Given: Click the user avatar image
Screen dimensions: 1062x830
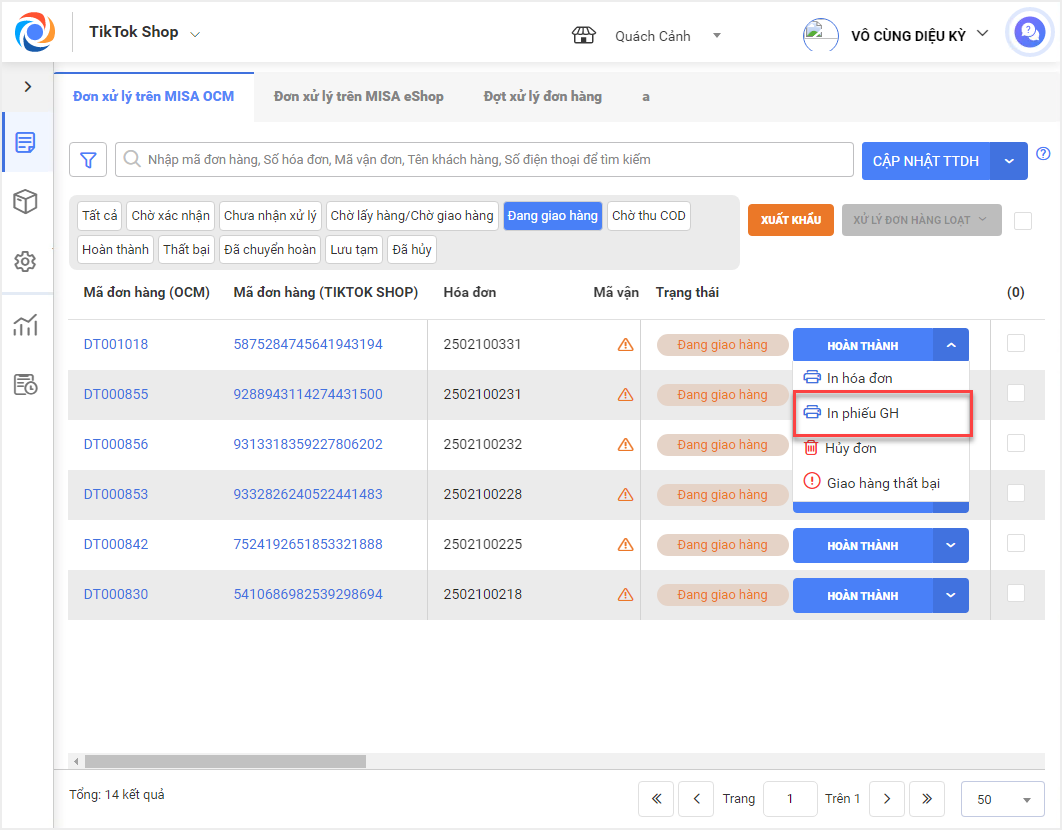Looking at the screenshot, I should click(x=820, y=35).
